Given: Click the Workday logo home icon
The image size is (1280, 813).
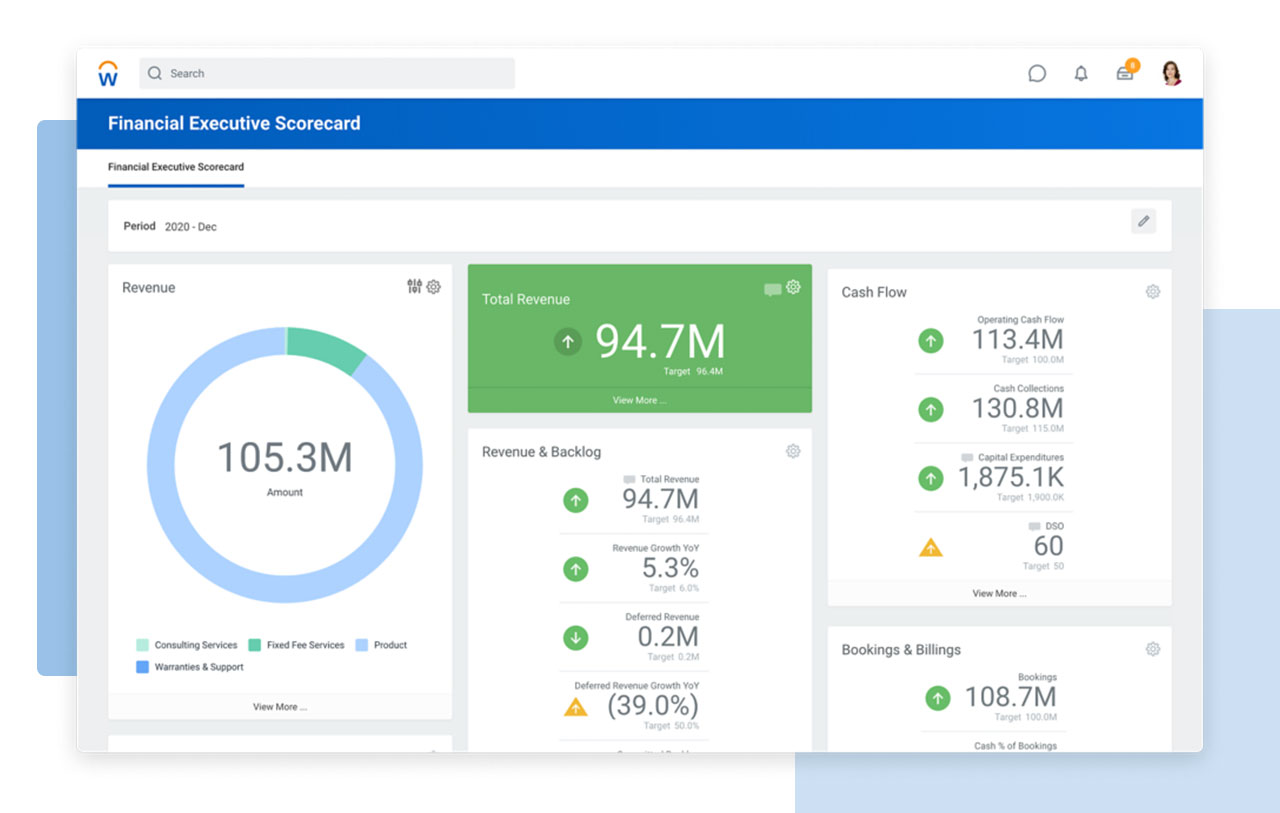Looking at the screenshot, I should pyautogui.click(x=108, y=74).
